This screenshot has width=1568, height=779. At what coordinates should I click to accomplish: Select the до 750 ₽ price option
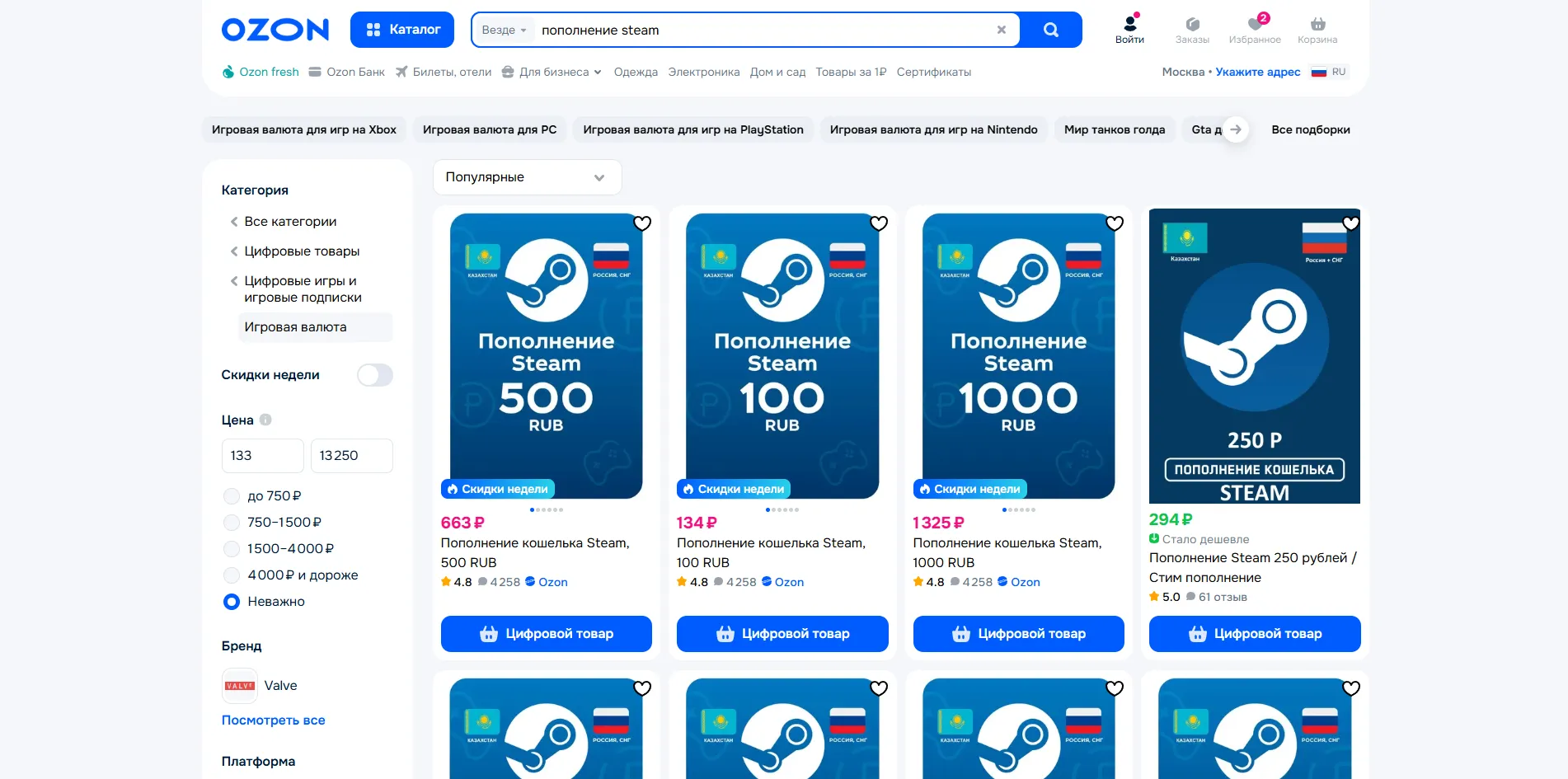[x=232, y=496]
